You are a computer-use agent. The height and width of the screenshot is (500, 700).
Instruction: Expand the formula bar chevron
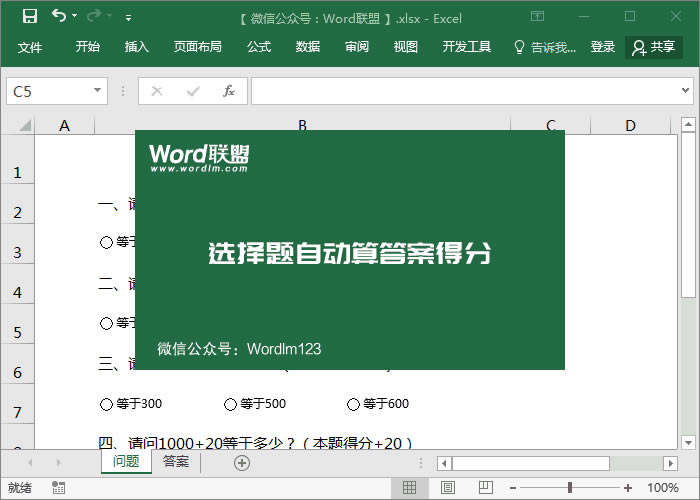[x=688, y=91]
